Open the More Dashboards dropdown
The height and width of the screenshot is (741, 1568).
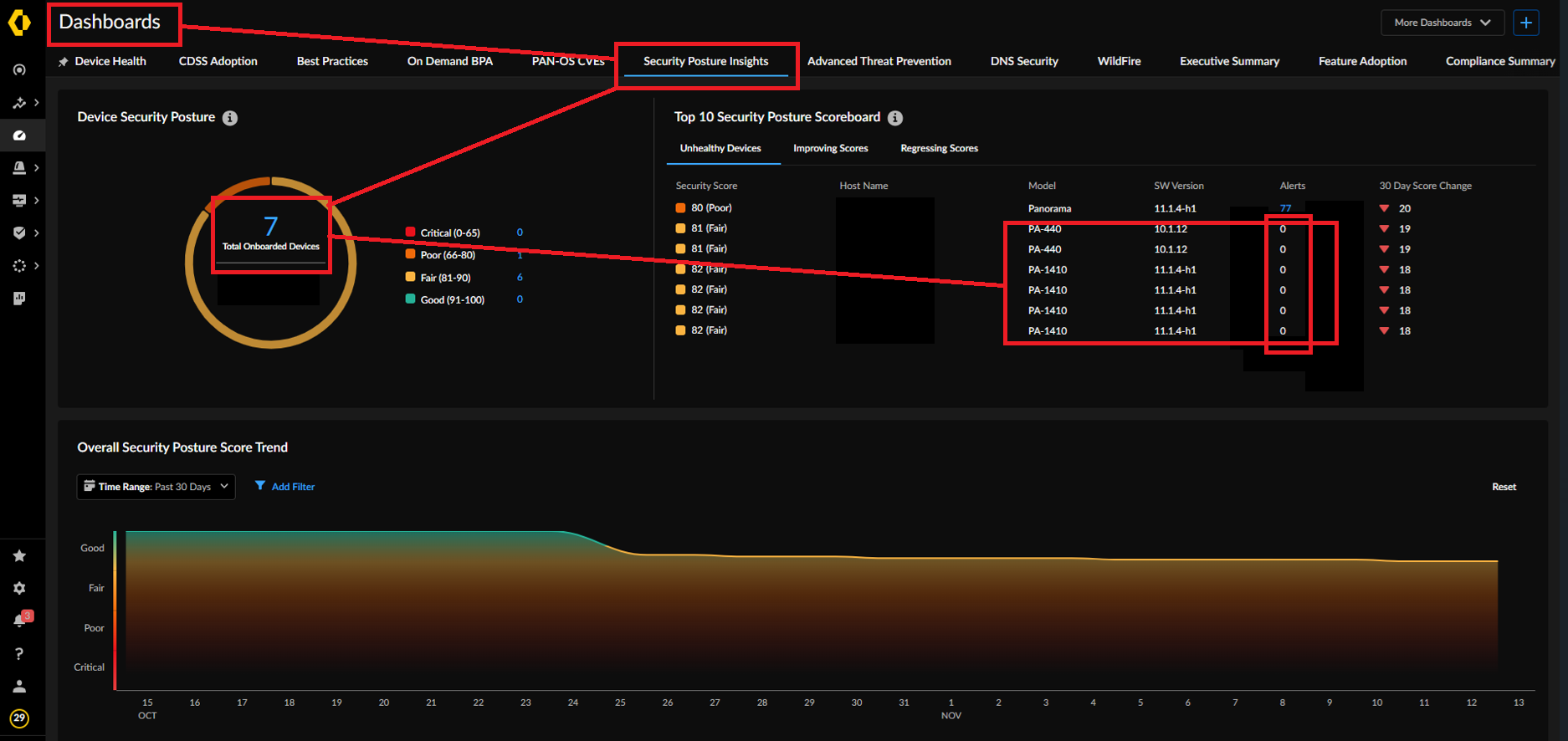click(x=1442, y=23)
